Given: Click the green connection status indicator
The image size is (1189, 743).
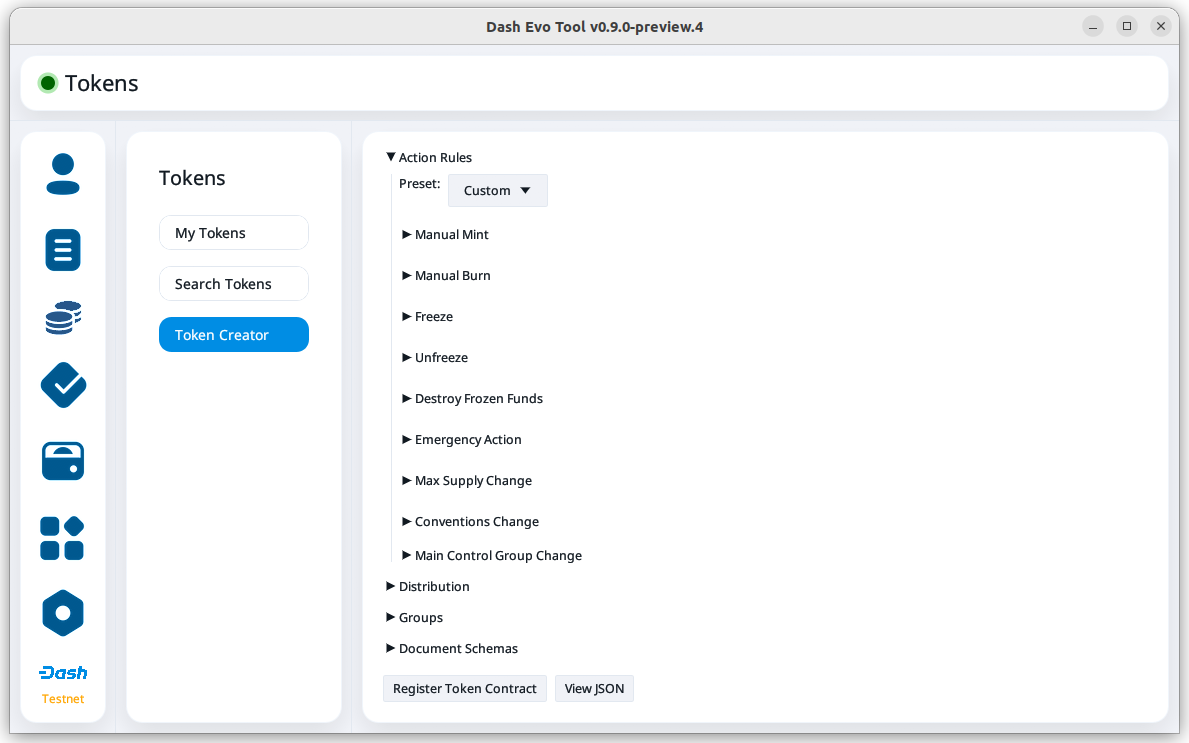Looking at the screenshot, I should (47, 84).
